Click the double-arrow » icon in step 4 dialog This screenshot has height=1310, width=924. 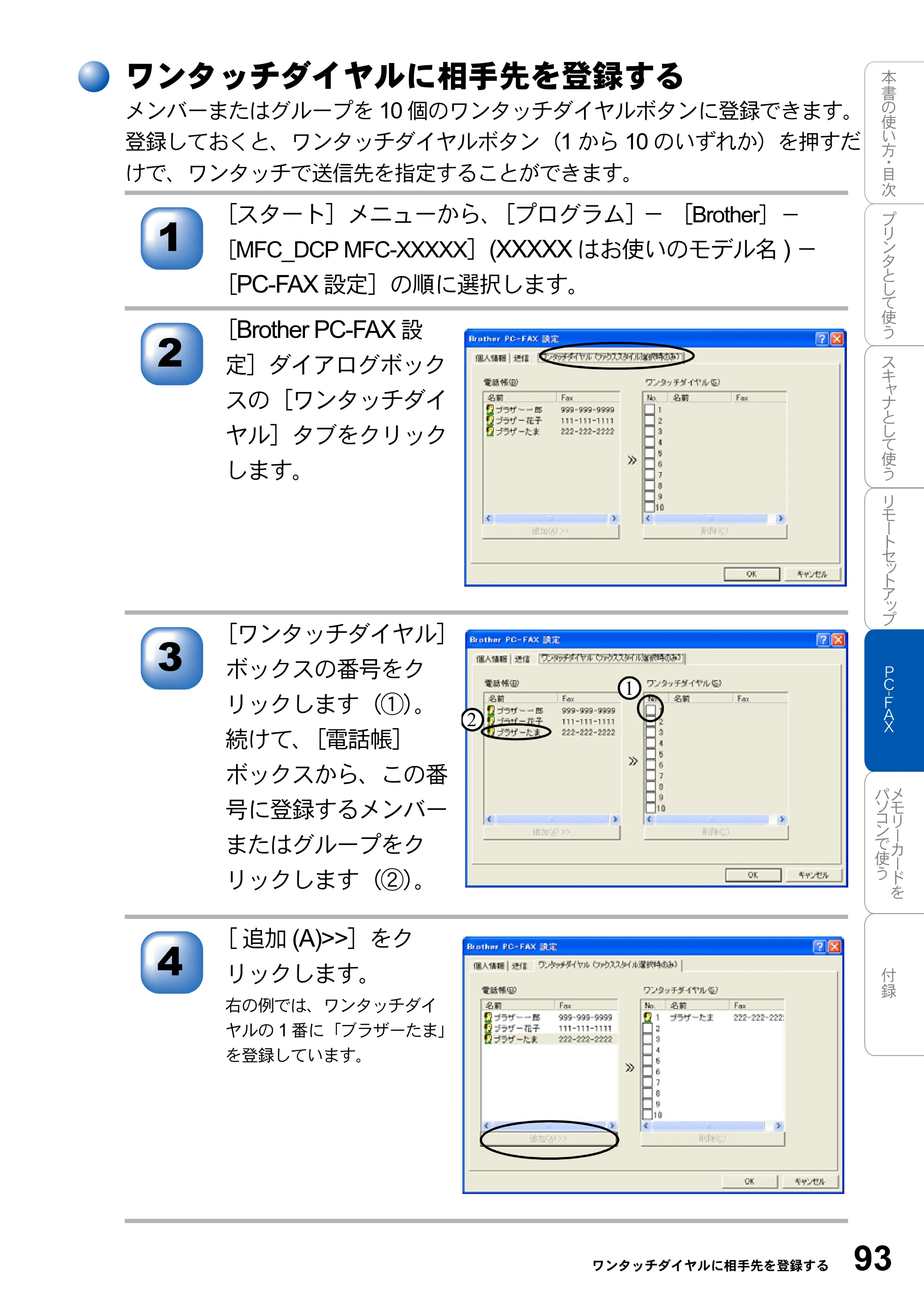point(629,1067)
